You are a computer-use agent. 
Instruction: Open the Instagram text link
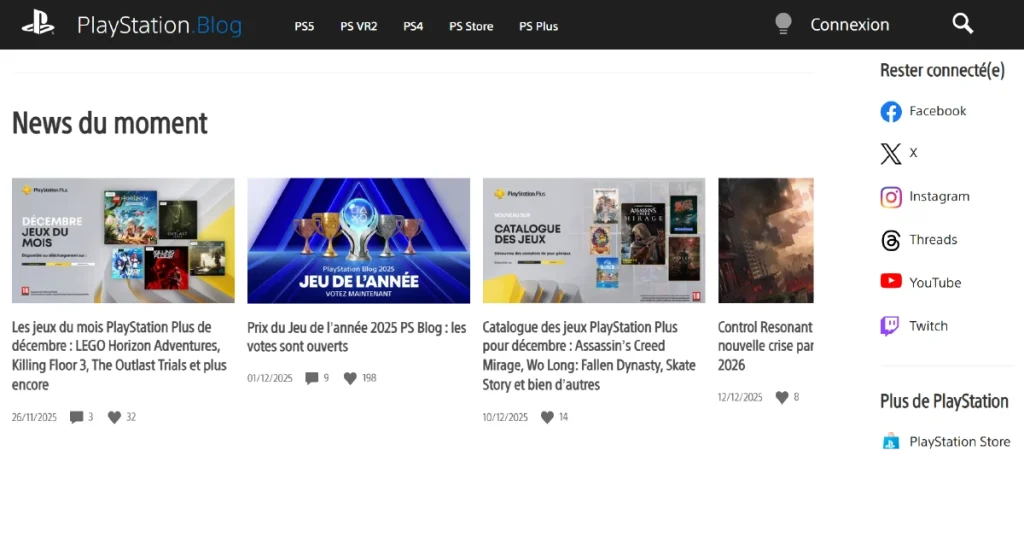coord(939,197)
